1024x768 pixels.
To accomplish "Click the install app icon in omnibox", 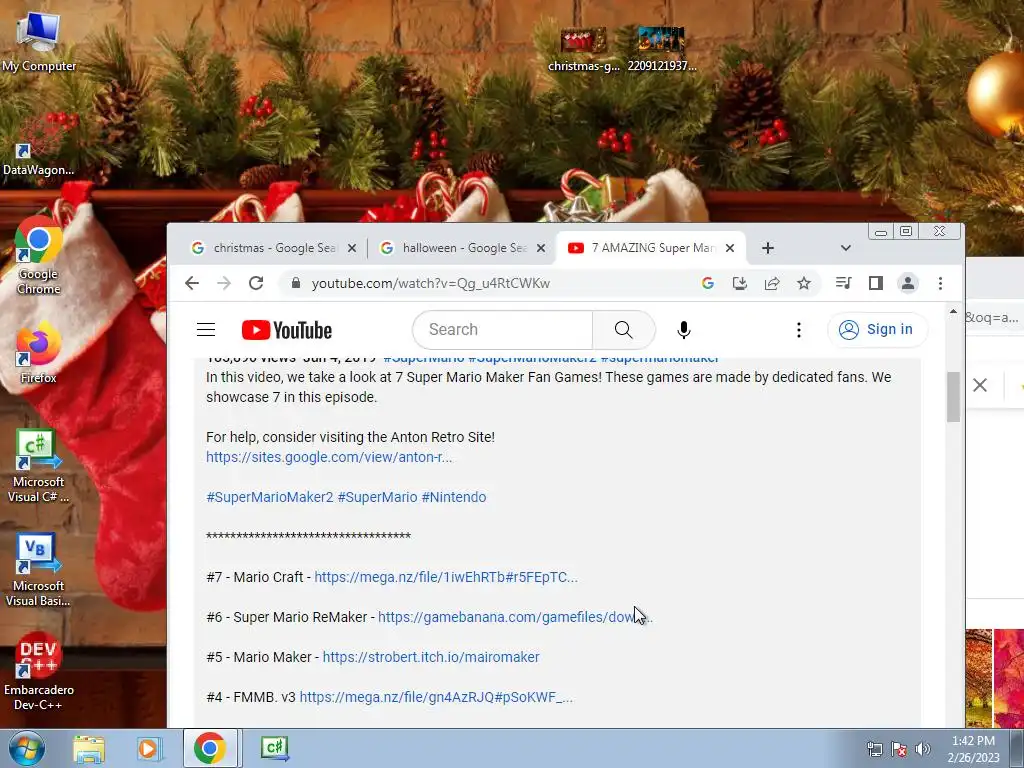I will coord(739,283).
